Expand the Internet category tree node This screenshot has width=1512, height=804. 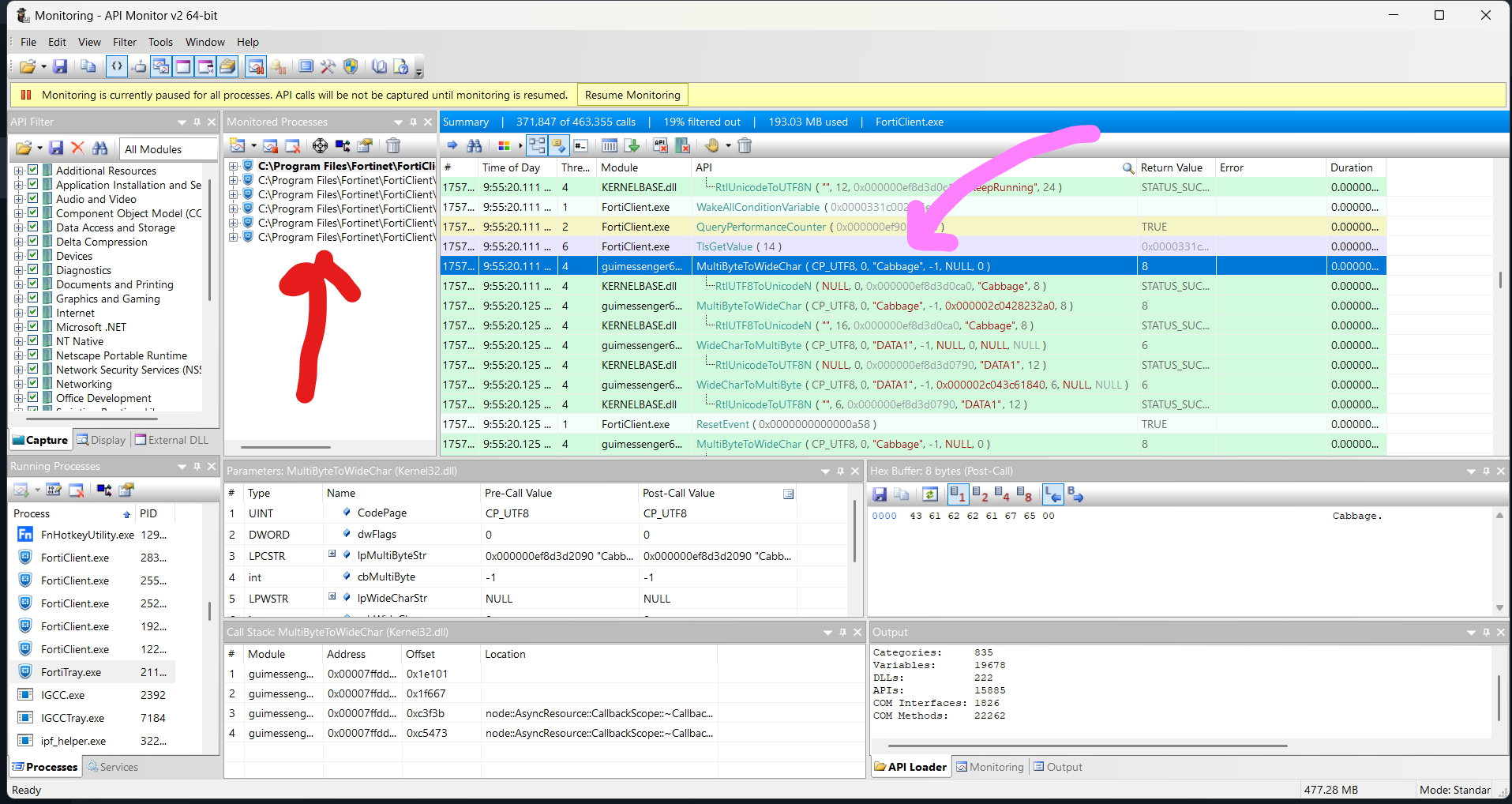tap(18, 313)
